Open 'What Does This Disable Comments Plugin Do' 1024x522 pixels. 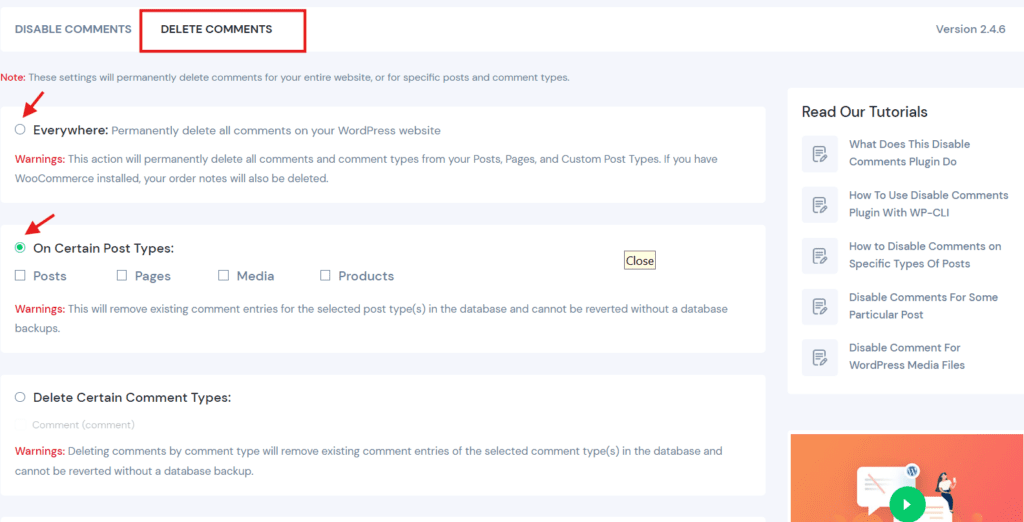click(910, 153)
